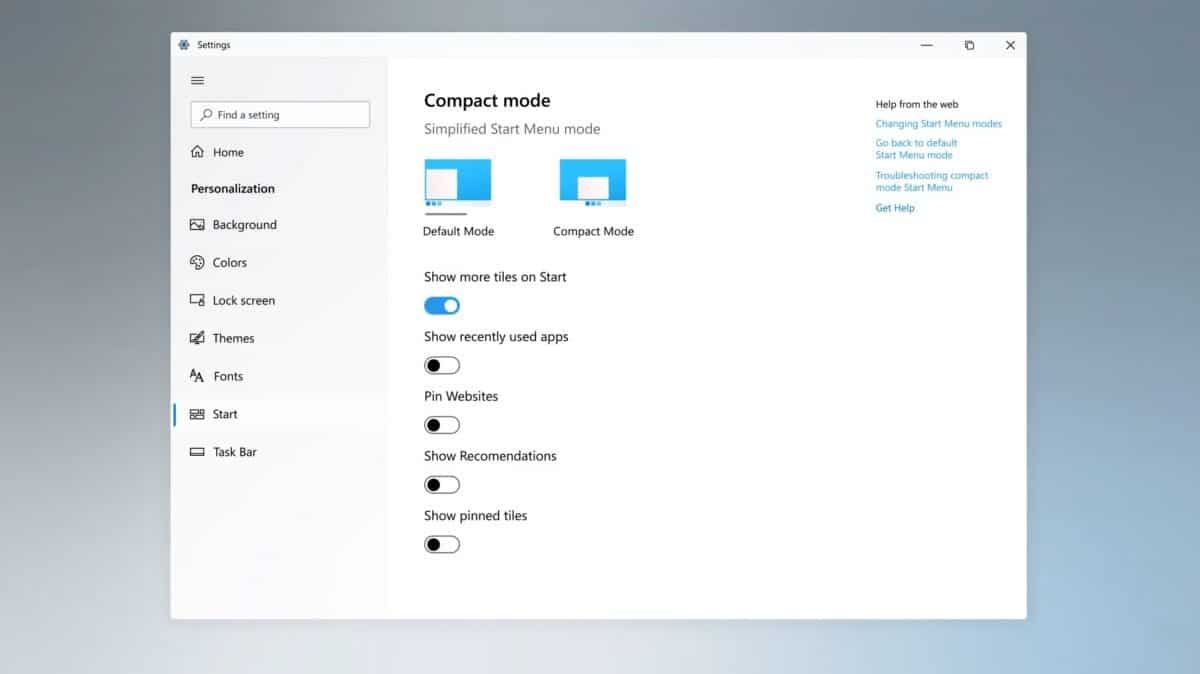Viewport: 1200px width, 674px height.
Task: Select the Compact Mode thumbnail
Action: coord(593,183)
